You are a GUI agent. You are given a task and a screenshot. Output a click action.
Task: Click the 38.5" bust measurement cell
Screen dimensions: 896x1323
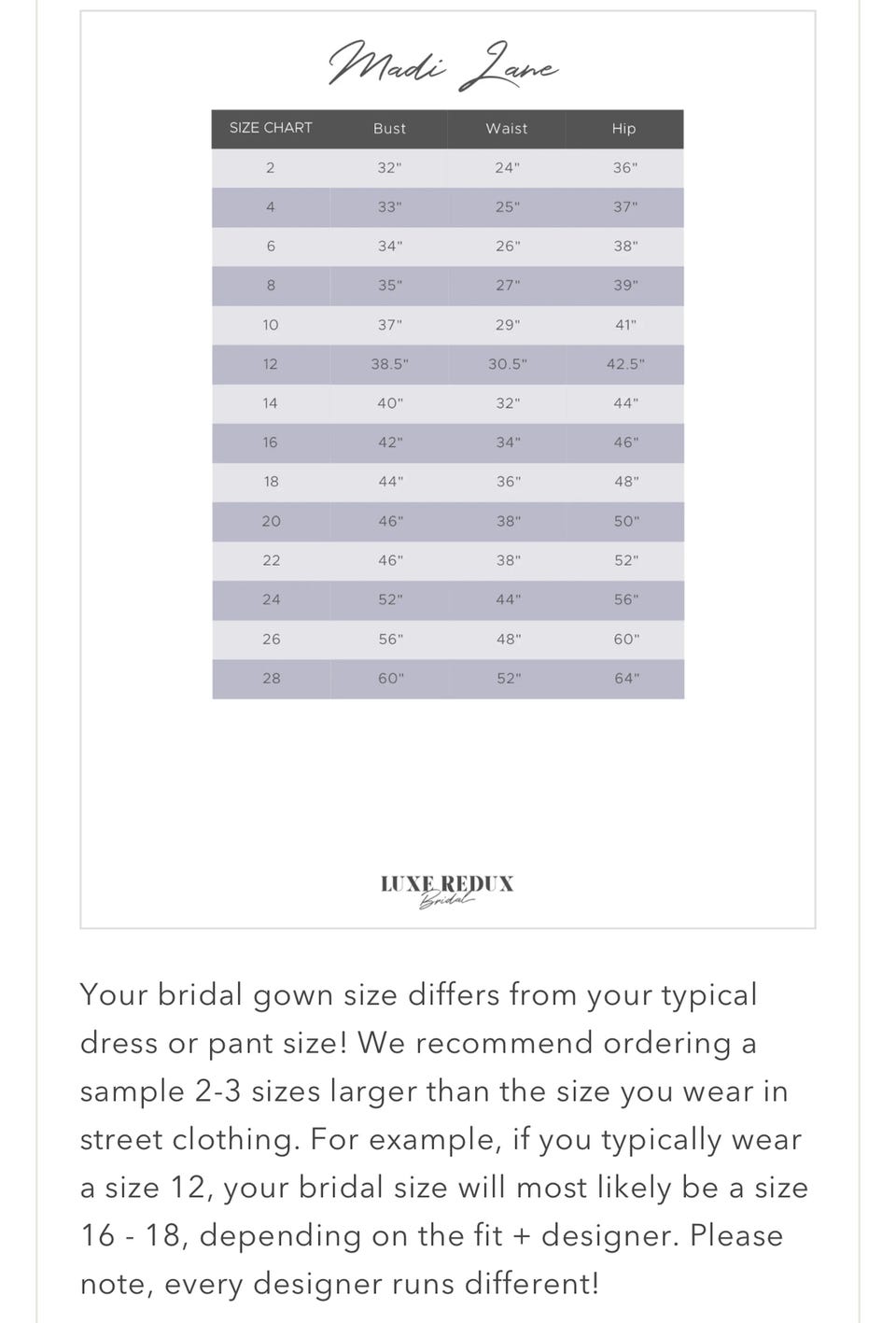point(389,364)
